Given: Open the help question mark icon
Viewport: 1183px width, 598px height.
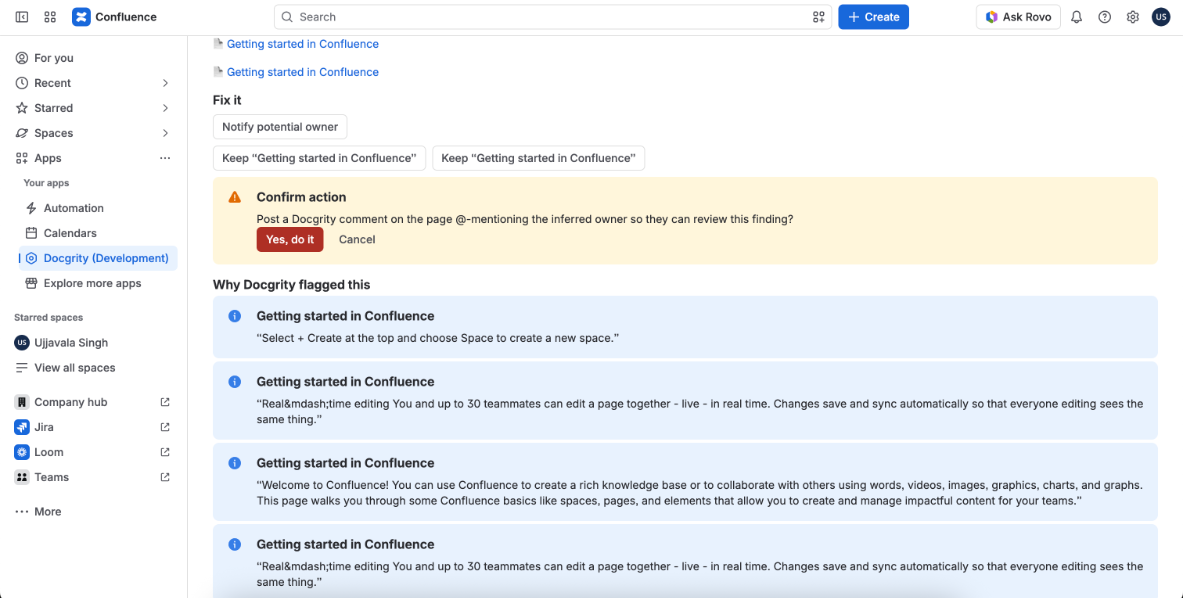Looking at the screenshot, I should pyautogui.click(x=1105, y=17).
